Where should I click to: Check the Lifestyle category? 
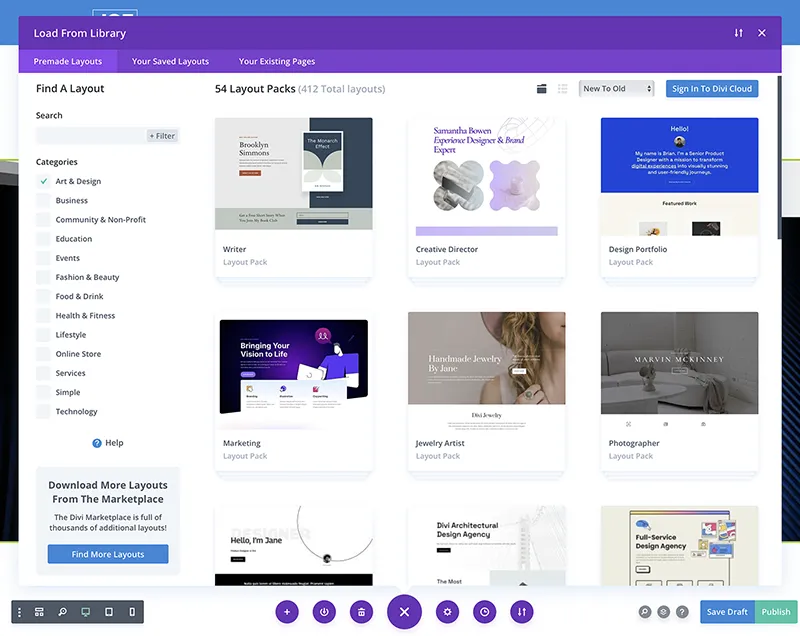(x=44, y=335)
